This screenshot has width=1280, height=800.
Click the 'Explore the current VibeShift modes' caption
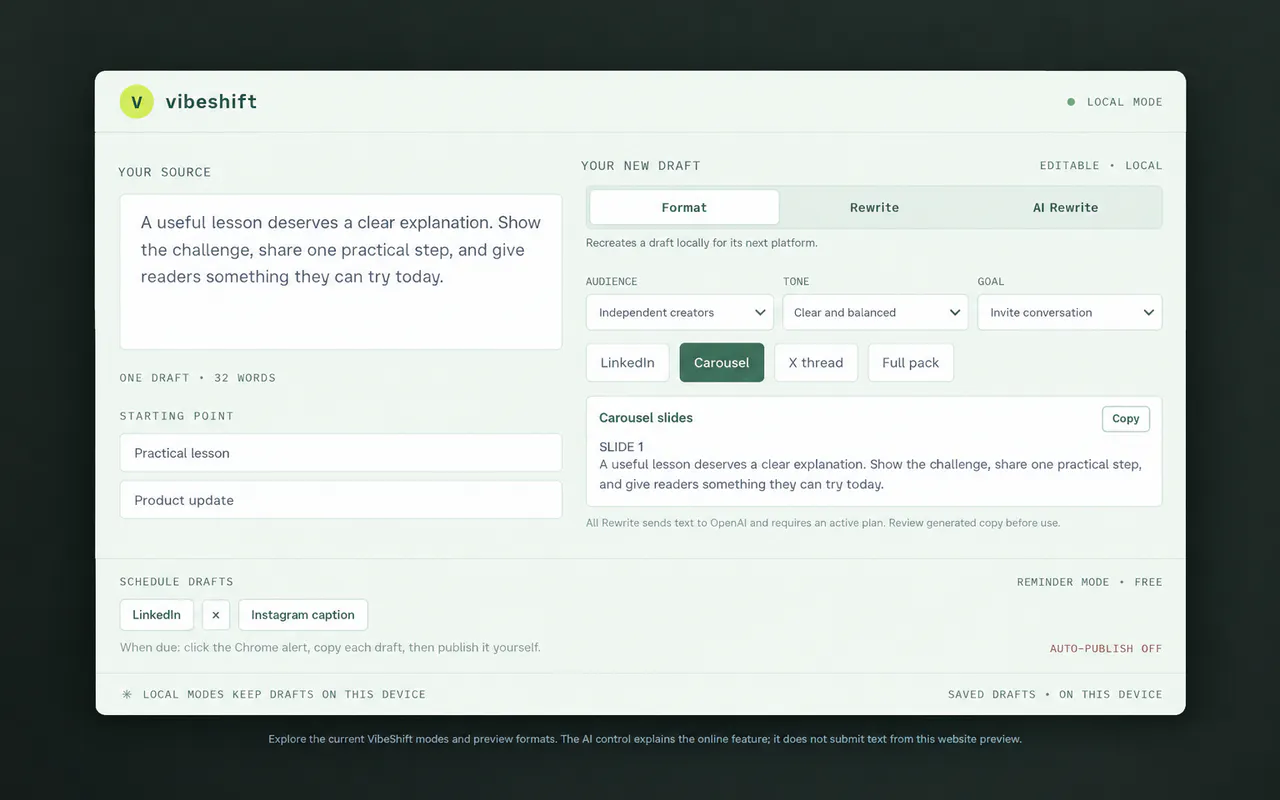pyautogui.click(x=645, y=739)
